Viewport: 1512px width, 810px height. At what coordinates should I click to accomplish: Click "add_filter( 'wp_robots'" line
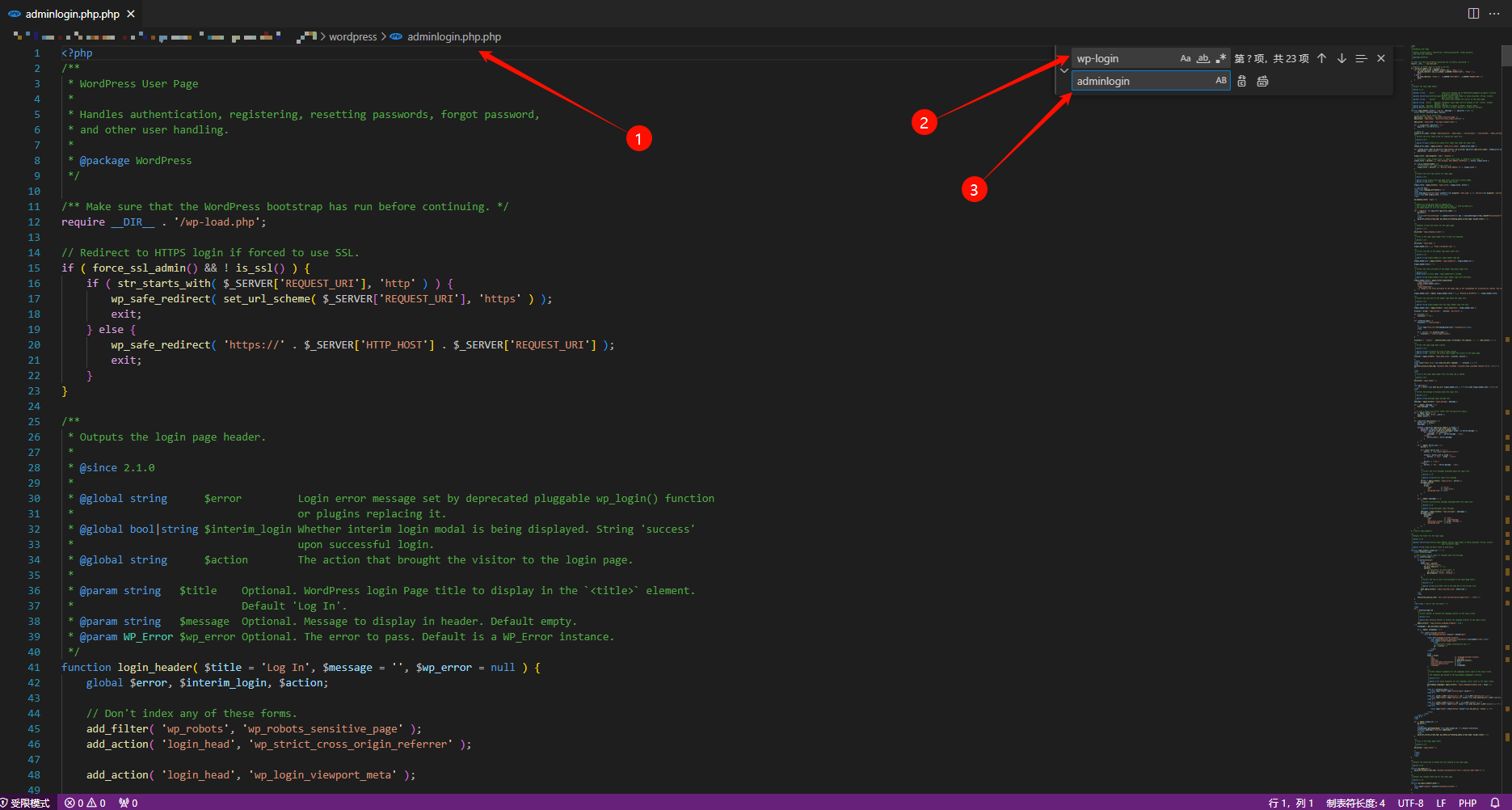click(x=254, y=729)
